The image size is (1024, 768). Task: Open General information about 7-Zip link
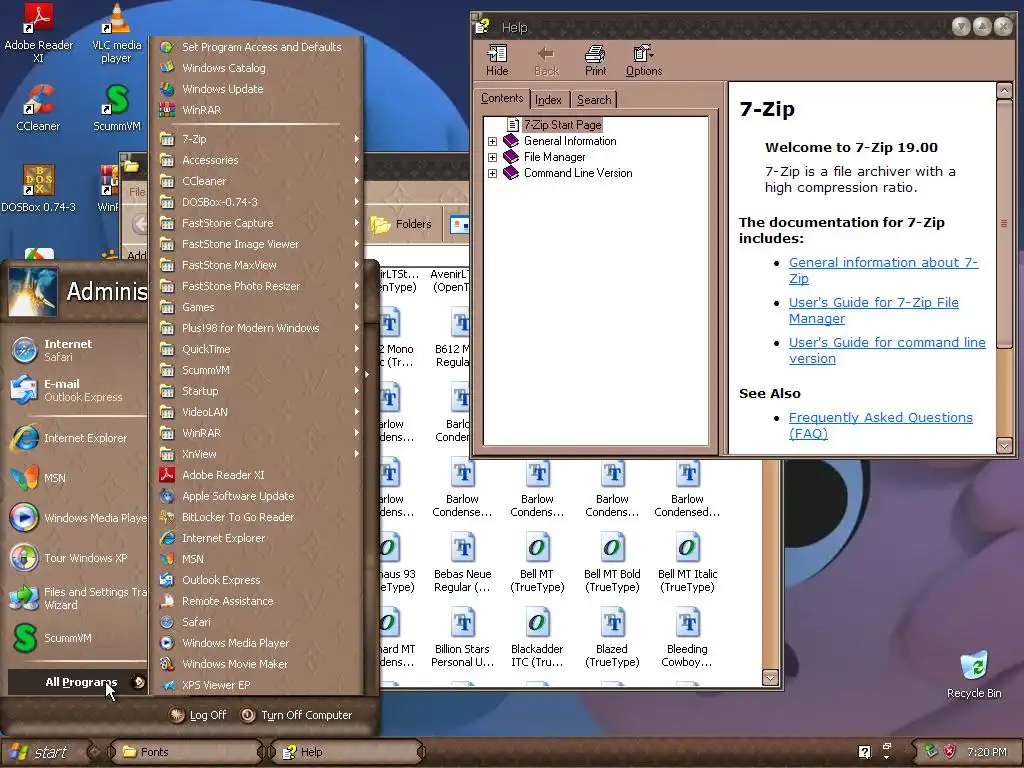point(883,270)
